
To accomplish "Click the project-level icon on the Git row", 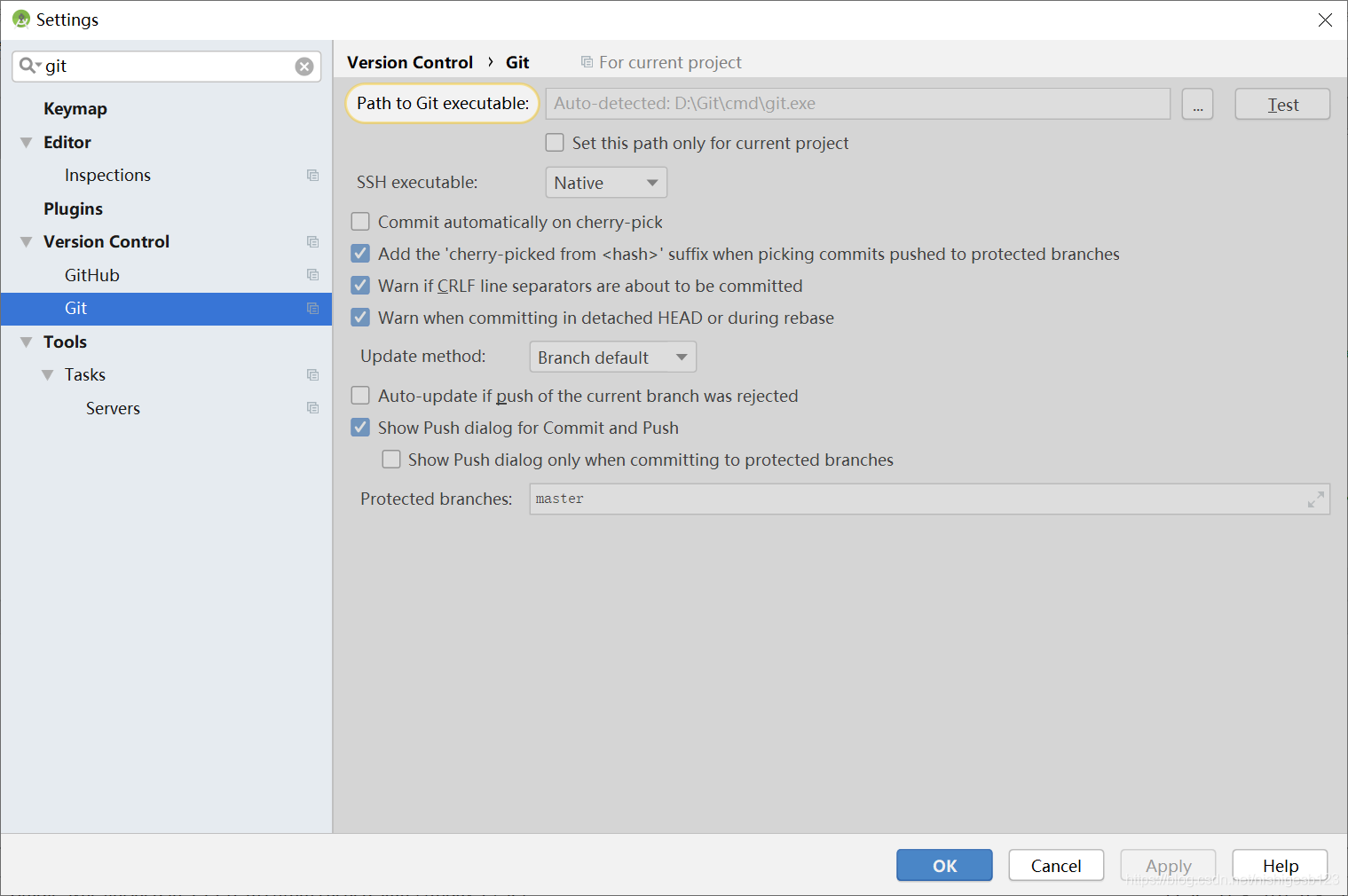I will 313,309.
